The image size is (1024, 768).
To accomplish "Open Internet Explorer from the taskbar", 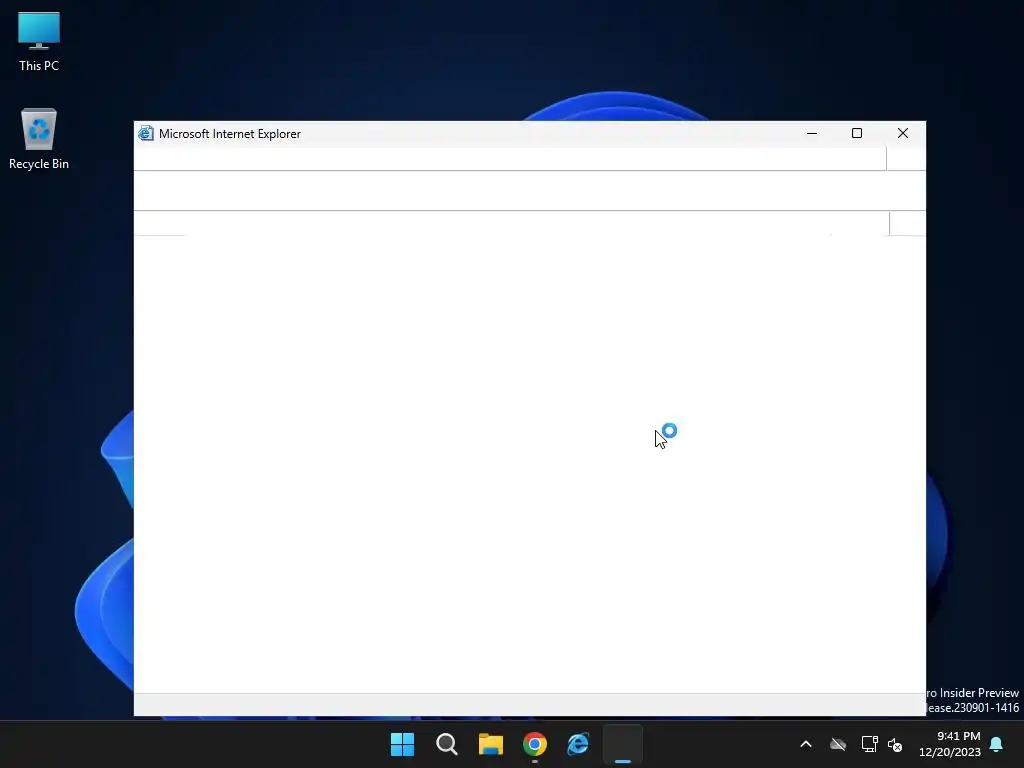I will pos(579,744).
